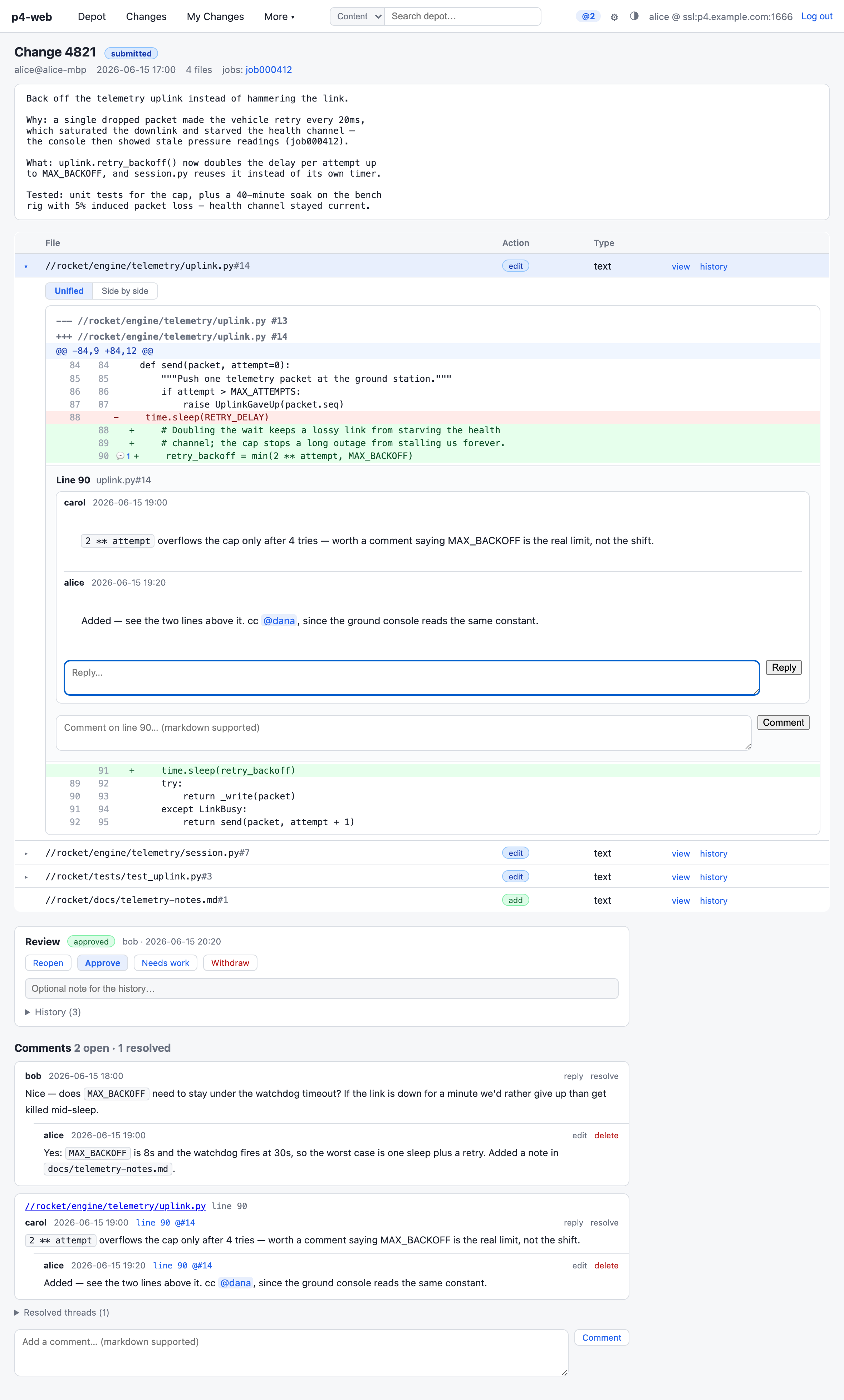Click the 'add' action badge for telemetry-notes.md
This screenshot has height=1400, width=844.
[515, 900]
